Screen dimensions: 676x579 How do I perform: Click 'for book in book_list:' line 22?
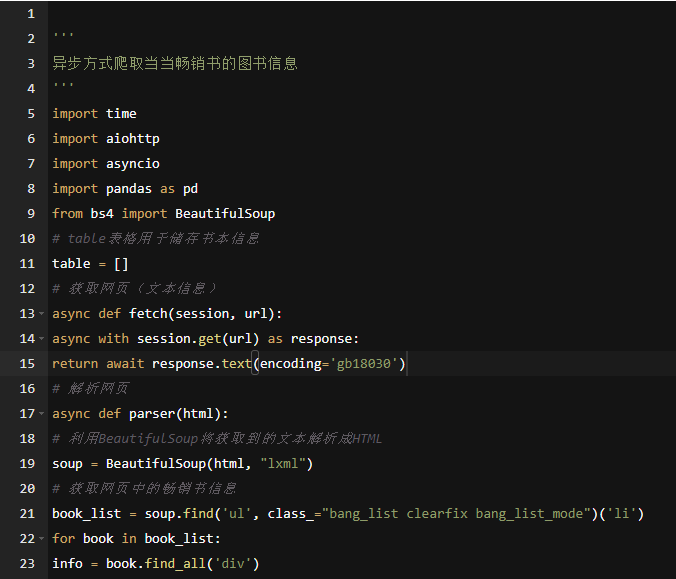(x=136, y=539)
